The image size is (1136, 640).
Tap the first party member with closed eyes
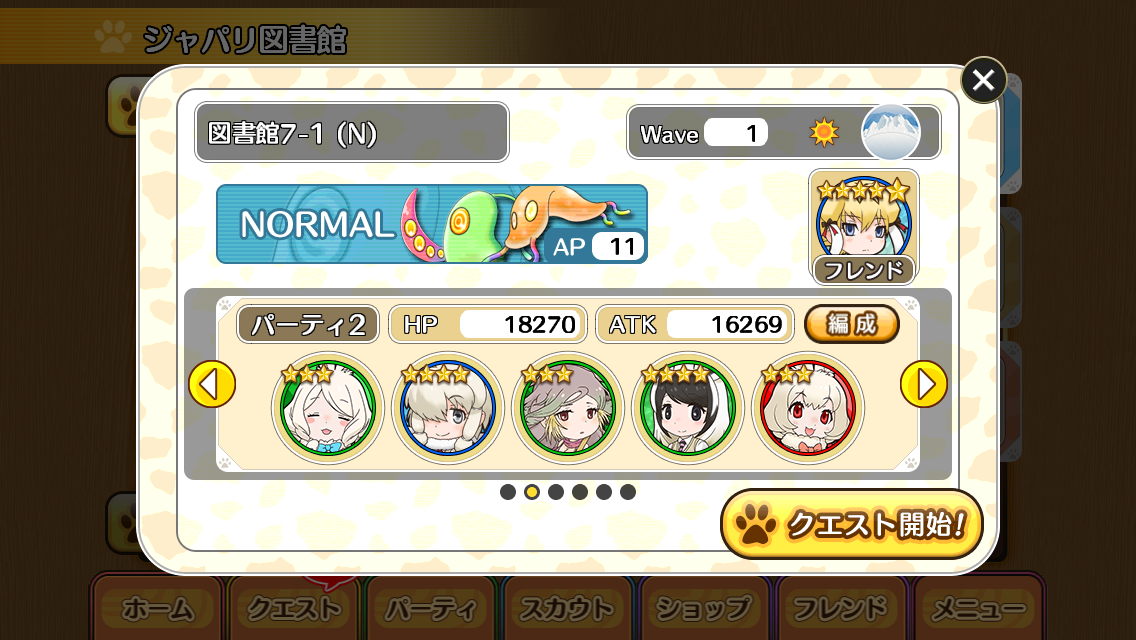[x=327, y=408]
